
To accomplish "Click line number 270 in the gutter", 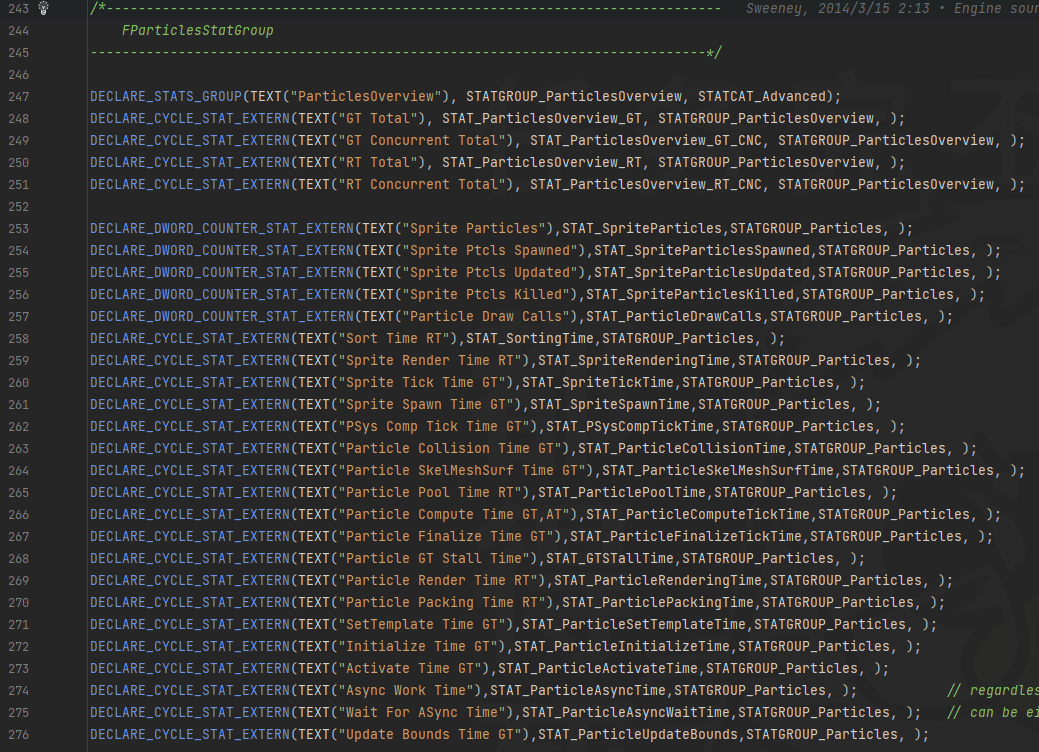I will click(19, 602).
